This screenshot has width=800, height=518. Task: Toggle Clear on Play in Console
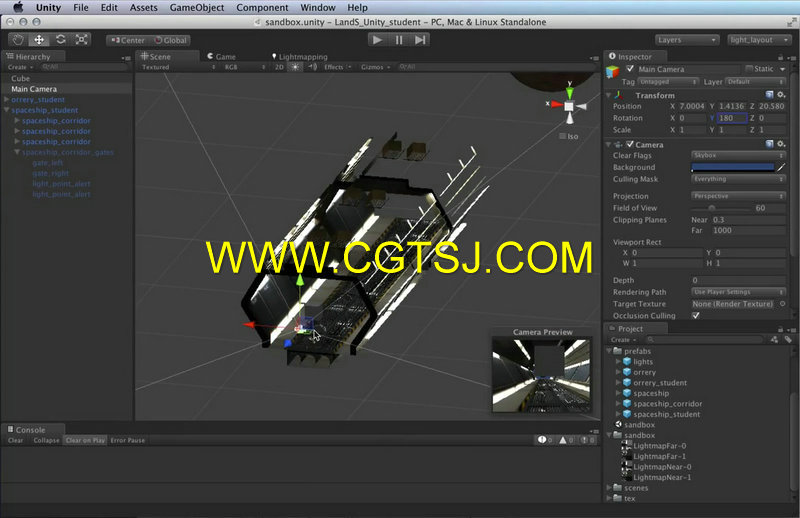click(x=85, y=440)
